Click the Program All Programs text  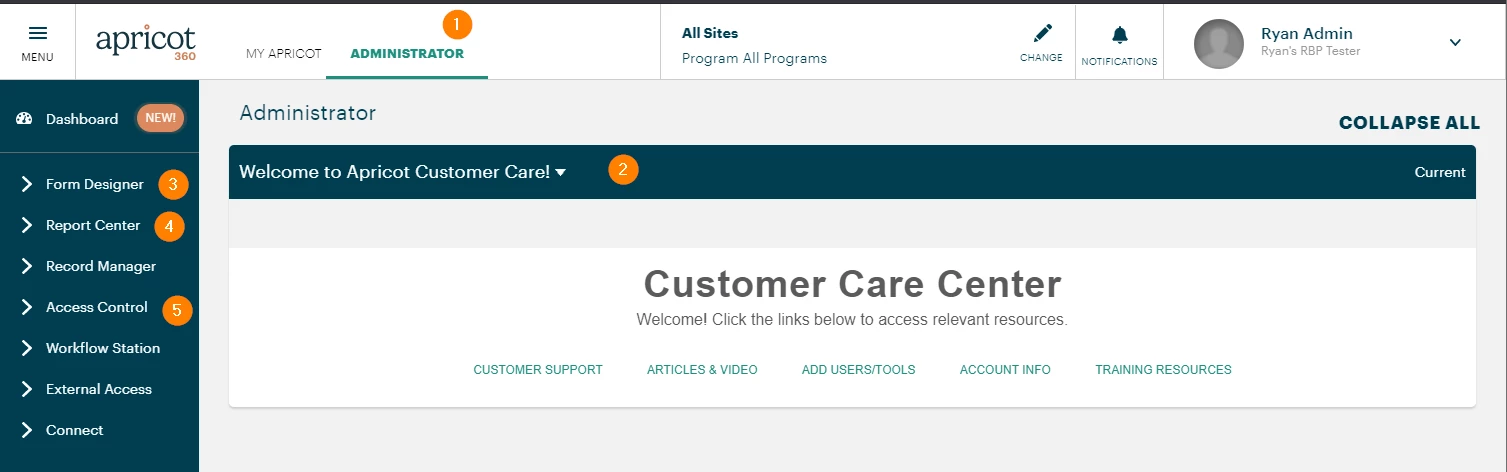(x=754, y=58)
